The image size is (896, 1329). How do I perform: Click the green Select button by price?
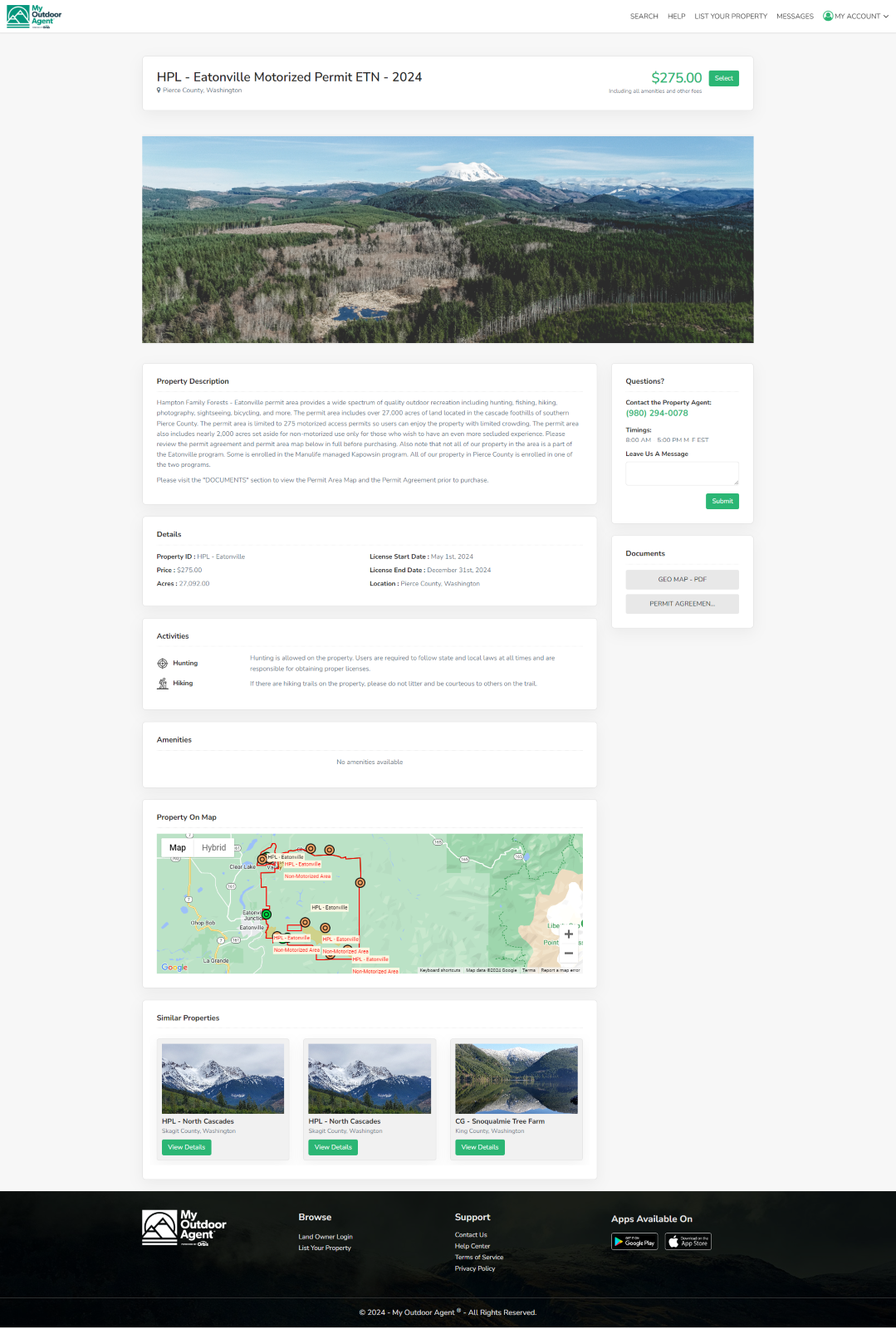[x=723, y=78]
